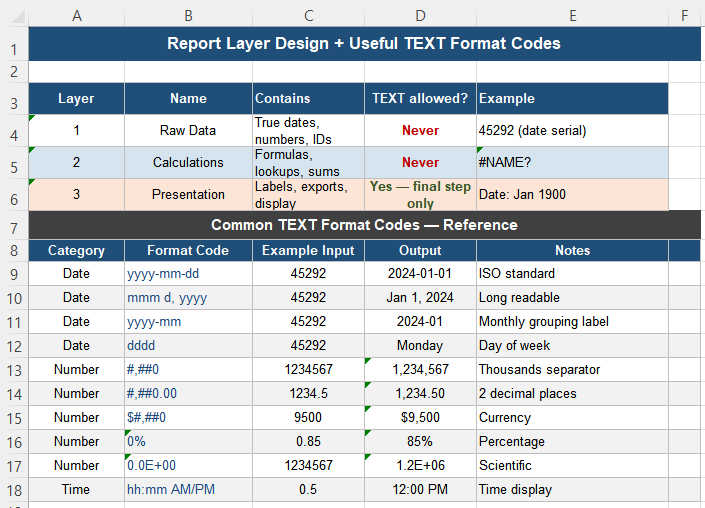Screen dimensions: 705x508
Task: Click the '1,234.50' output cell
Action: tap(420, 393)
